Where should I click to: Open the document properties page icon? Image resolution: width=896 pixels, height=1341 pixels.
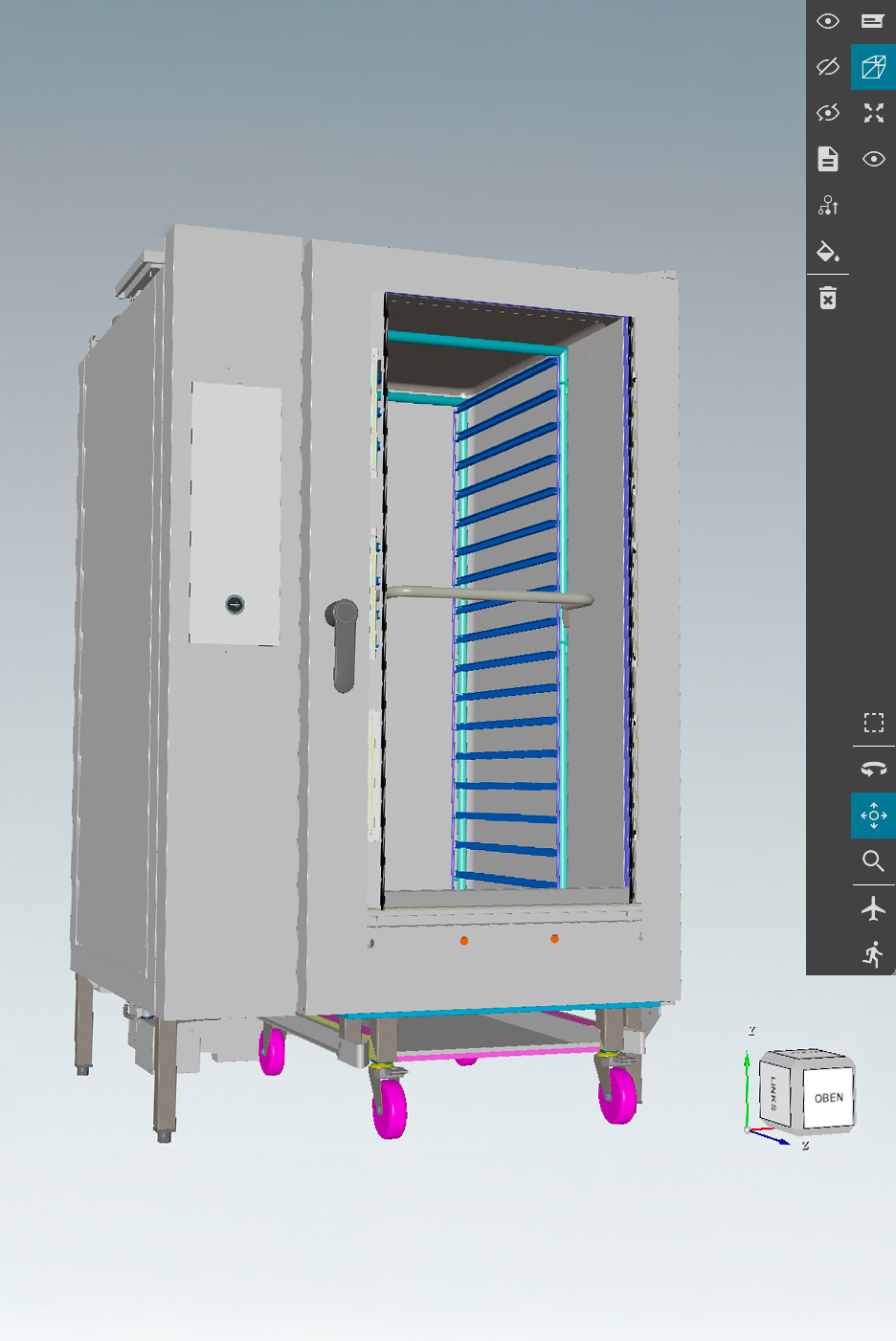tap(828, 159)
